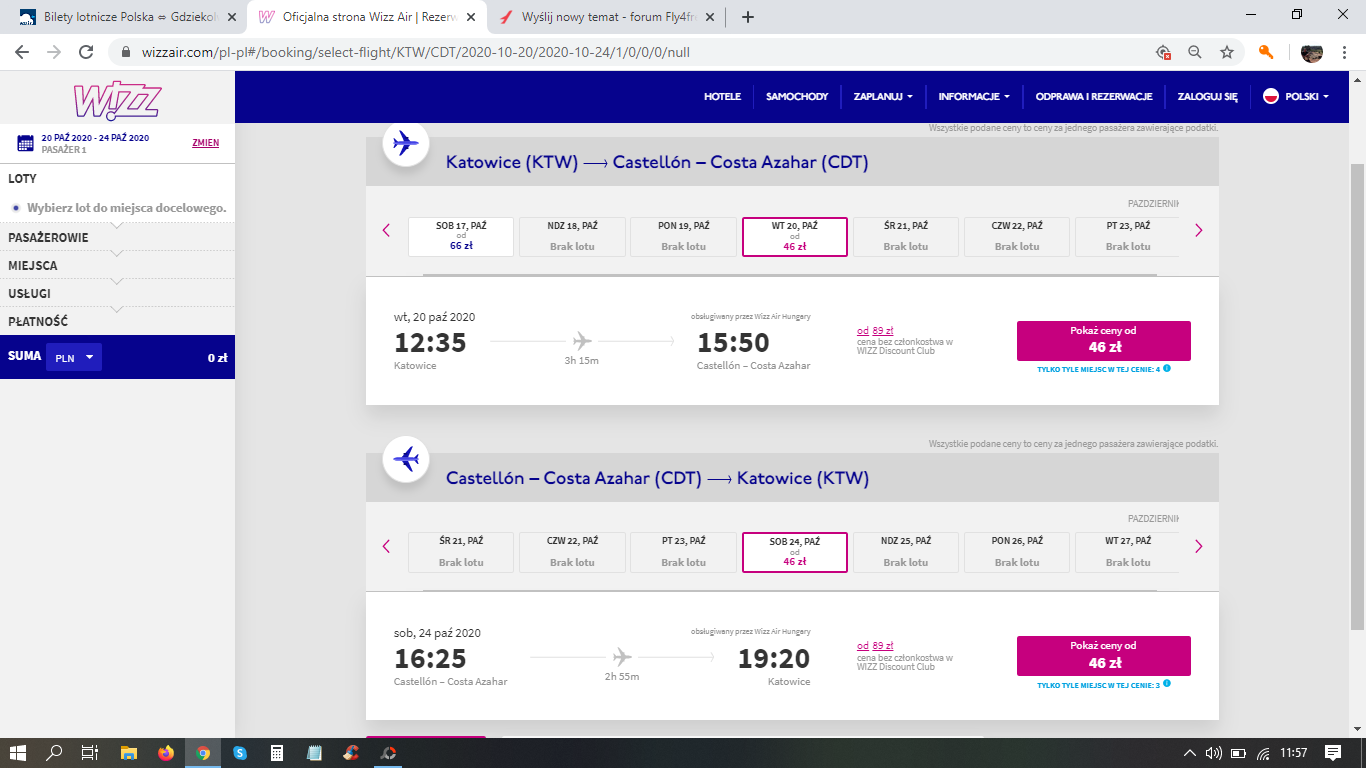Image resolution: width=1366 pixels, height=768 pixels.
Task: Open SAMOCHODY in the top navigation
Action: pos(797,97)
